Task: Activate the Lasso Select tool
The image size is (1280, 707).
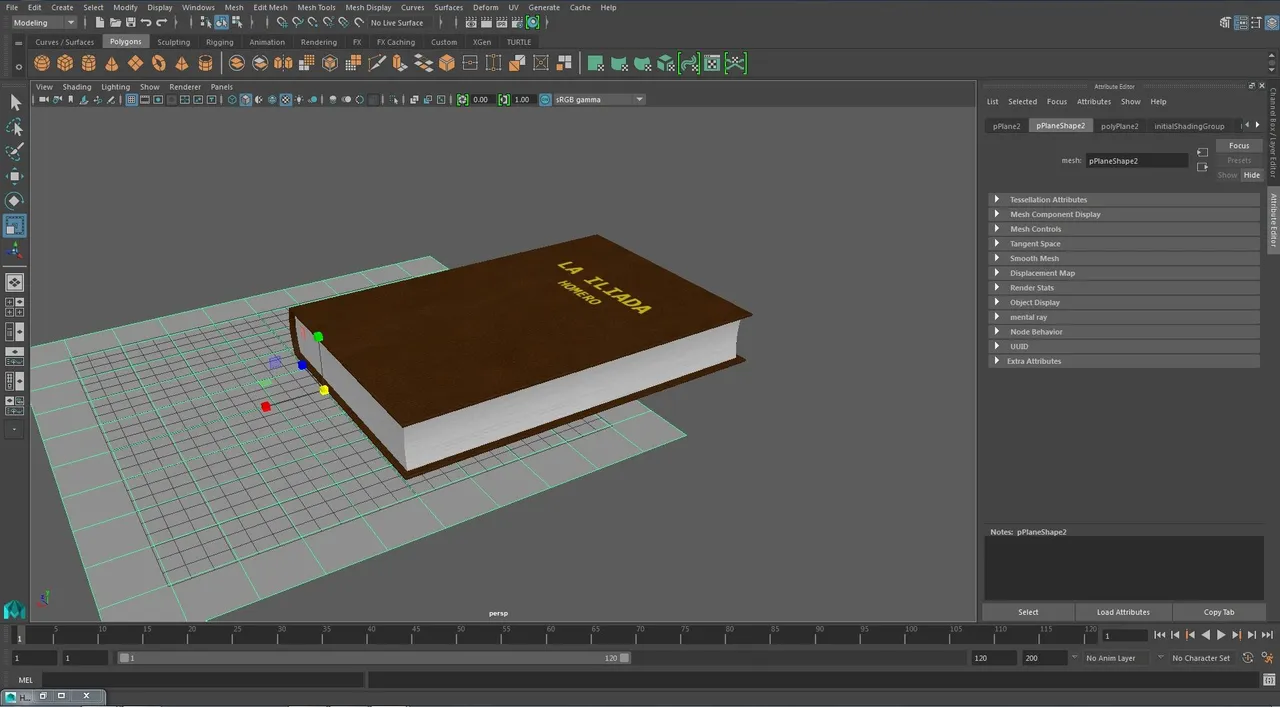Action: point(15,127)
